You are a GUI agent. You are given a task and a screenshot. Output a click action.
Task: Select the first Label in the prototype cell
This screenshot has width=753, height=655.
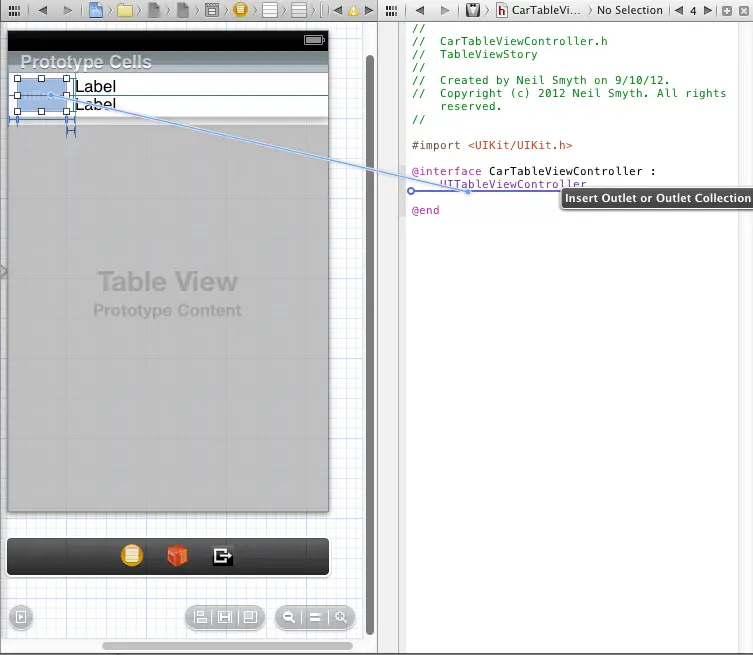[x=96, y=86]
